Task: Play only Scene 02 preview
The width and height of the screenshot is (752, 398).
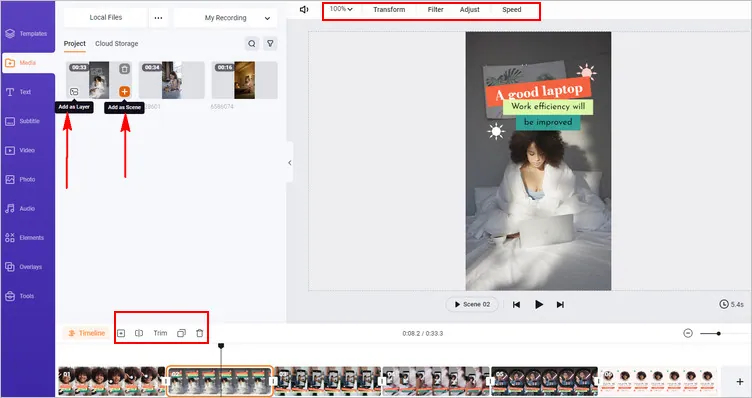Action: tap(472, 304)
